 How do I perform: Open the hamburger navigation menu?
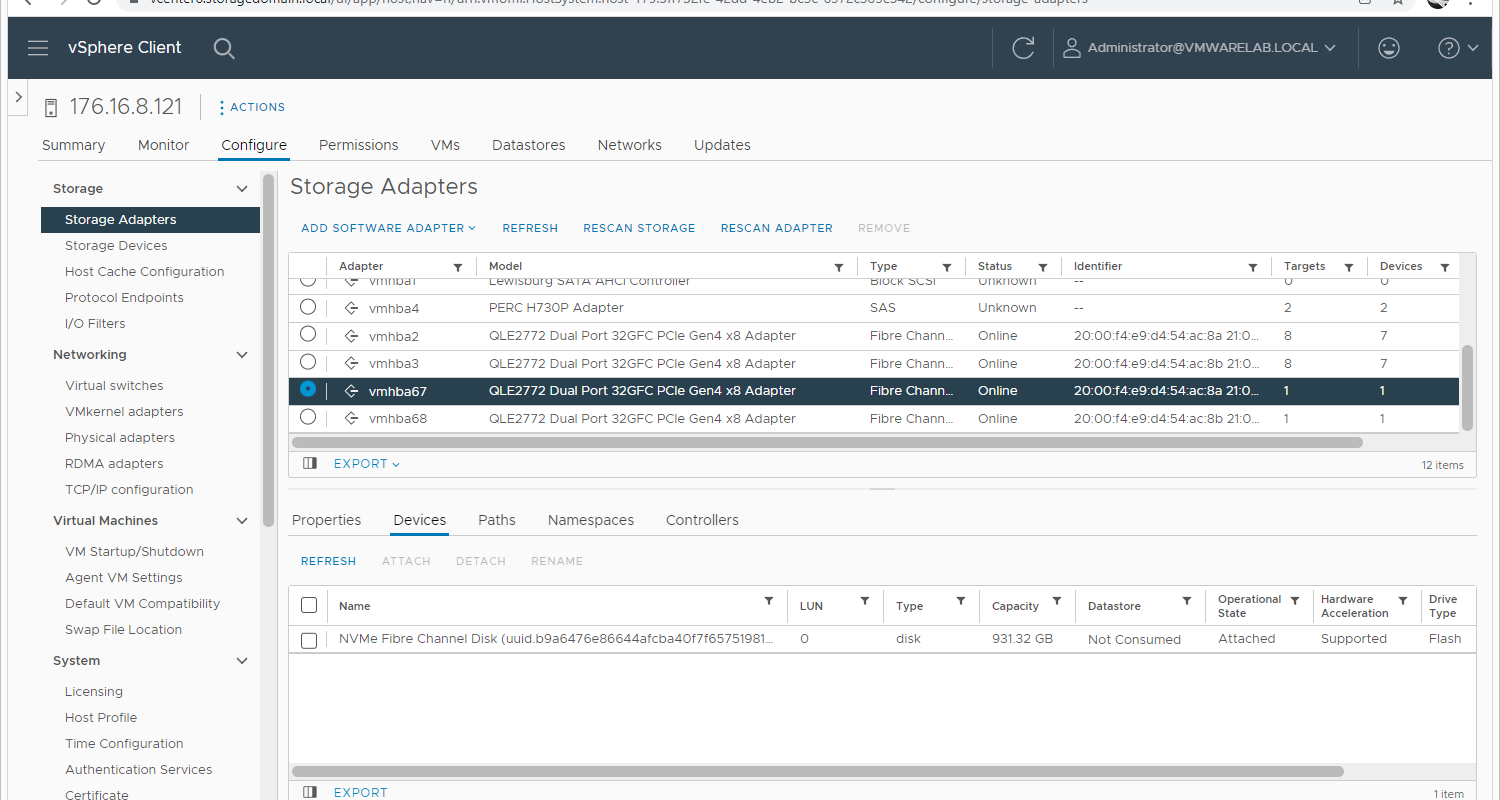38,48
